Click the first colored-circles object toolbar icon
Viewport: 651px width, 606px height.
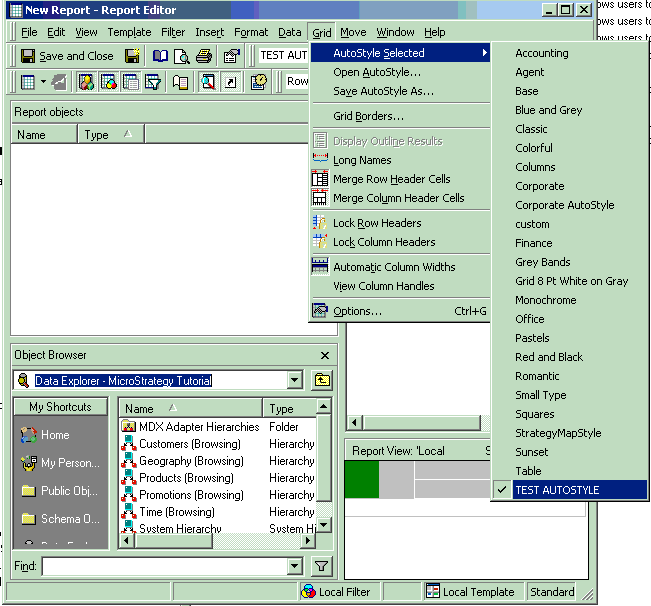pos(86,82)
